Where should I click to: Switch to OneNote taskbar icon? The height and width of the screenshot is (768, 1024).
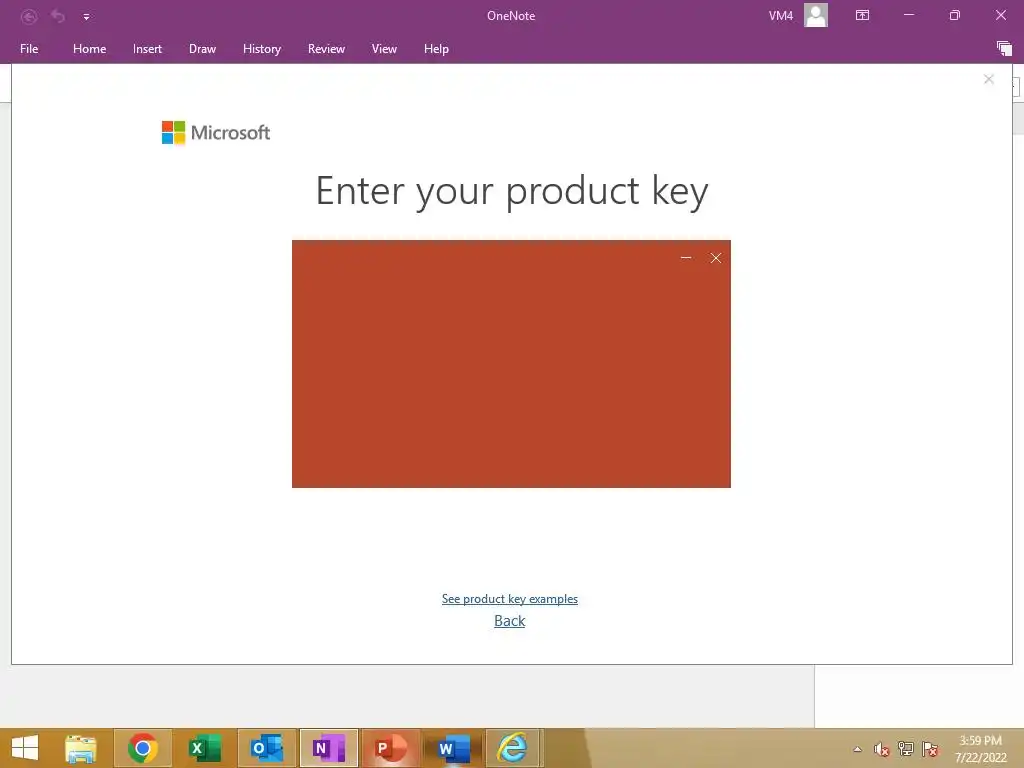click(328, 748)
